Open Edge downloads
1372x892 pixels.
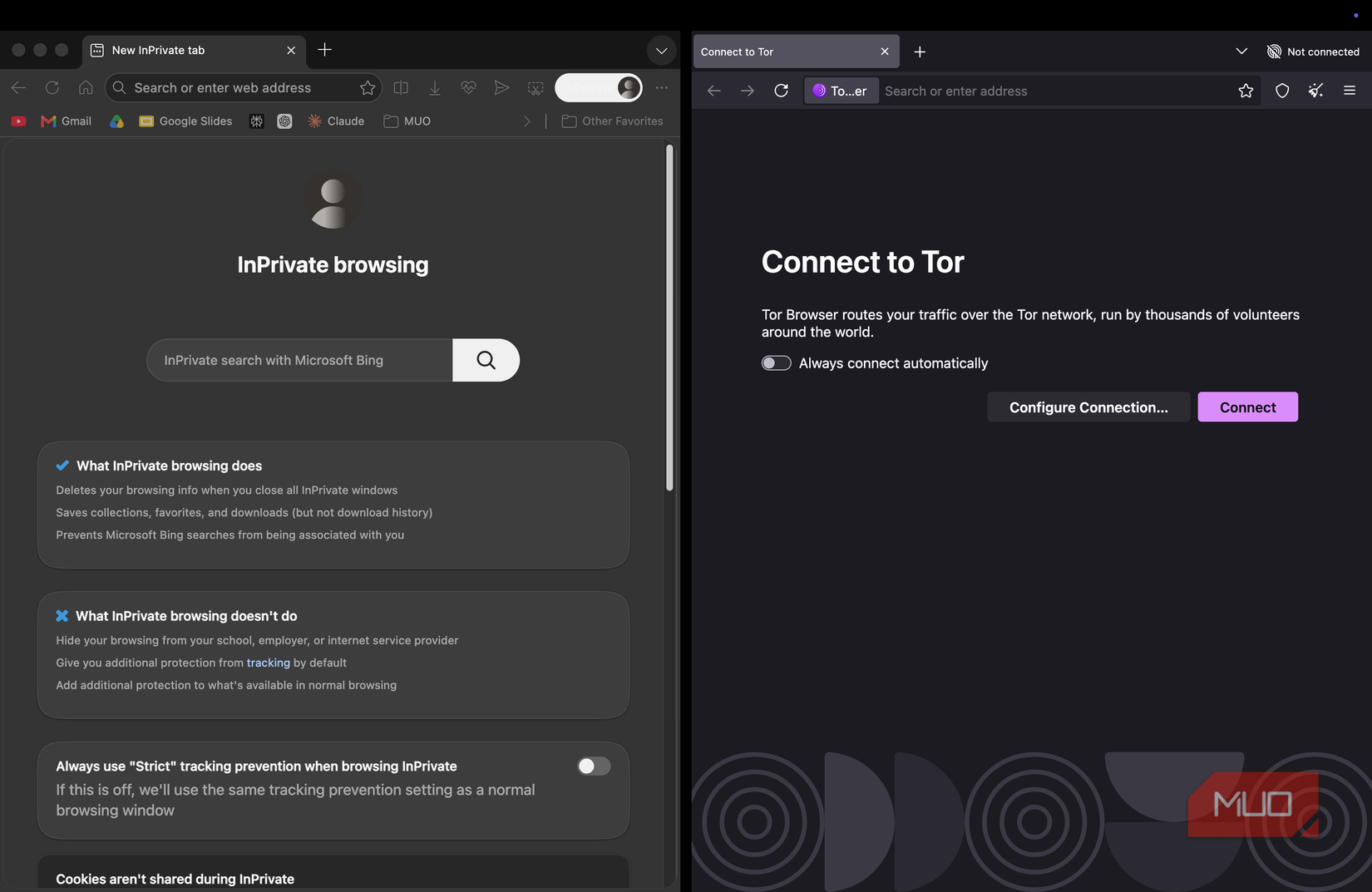coord(435,87)
